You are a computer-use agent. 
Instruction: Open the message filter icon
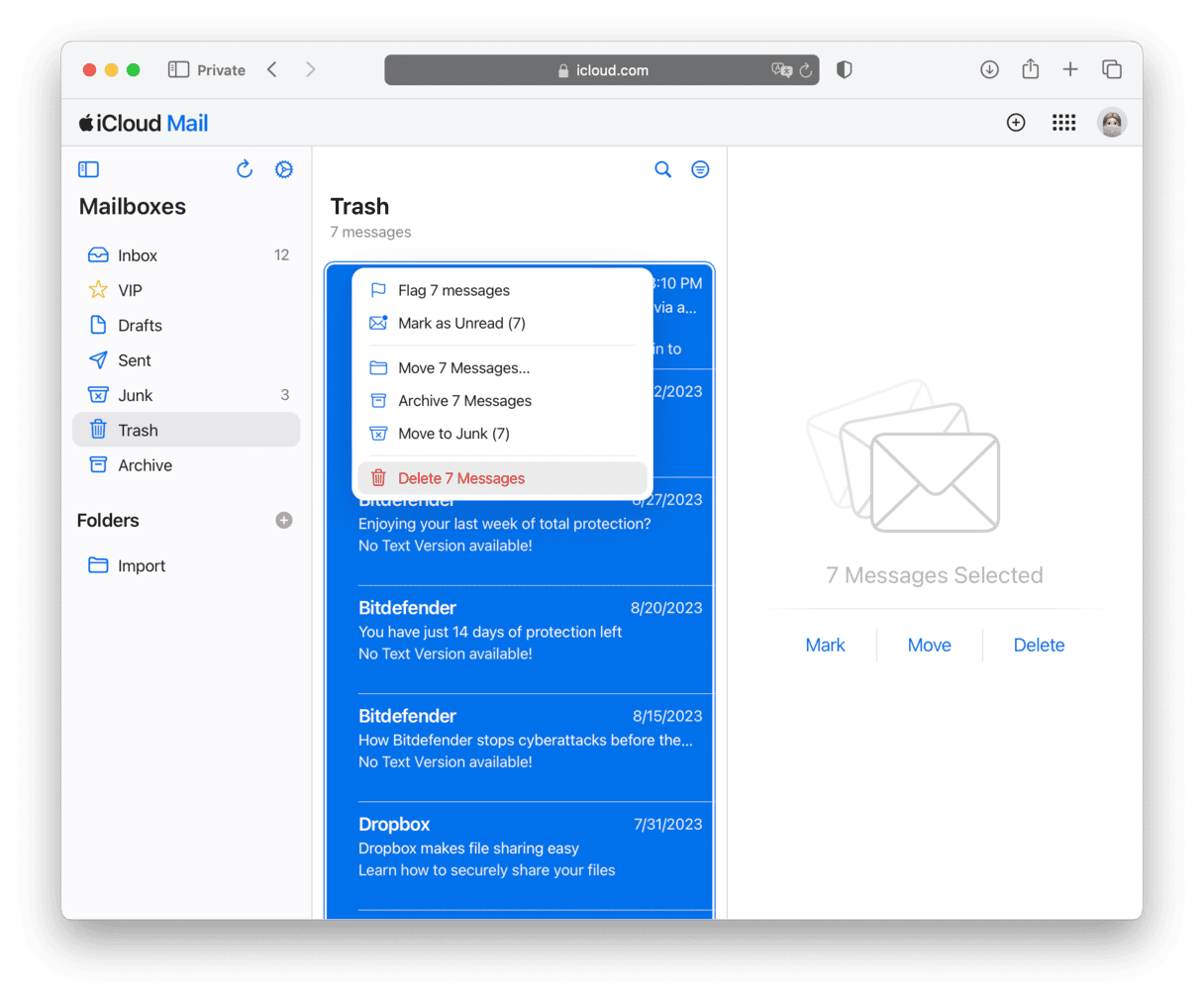tap(700, 169)
